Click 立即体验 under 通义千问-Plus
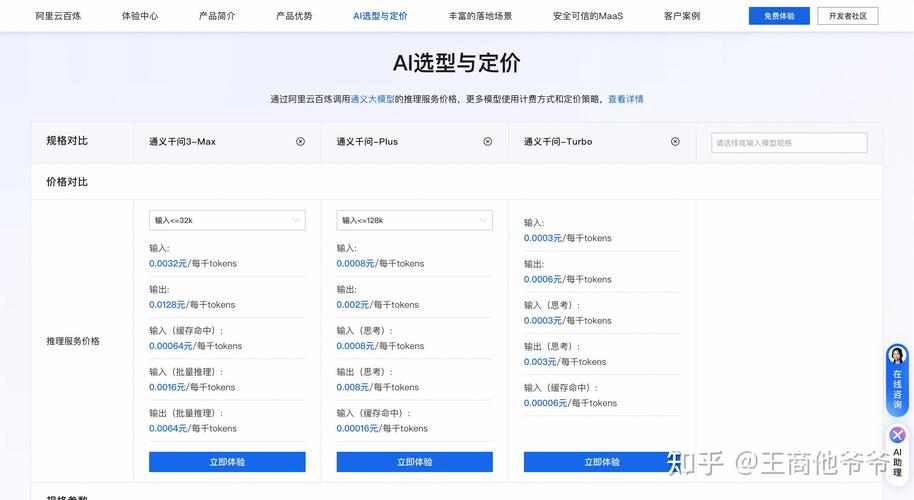The height and width of the screenshot is (500, 914). coord(414,462)
